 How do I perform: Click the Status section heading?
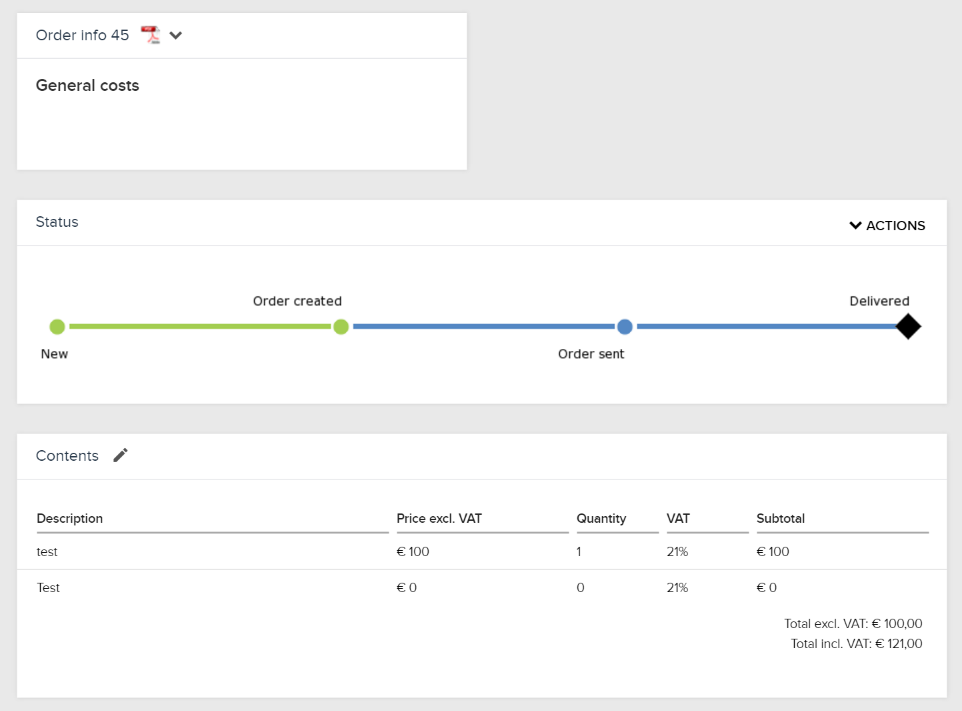[x=57, y=222]
